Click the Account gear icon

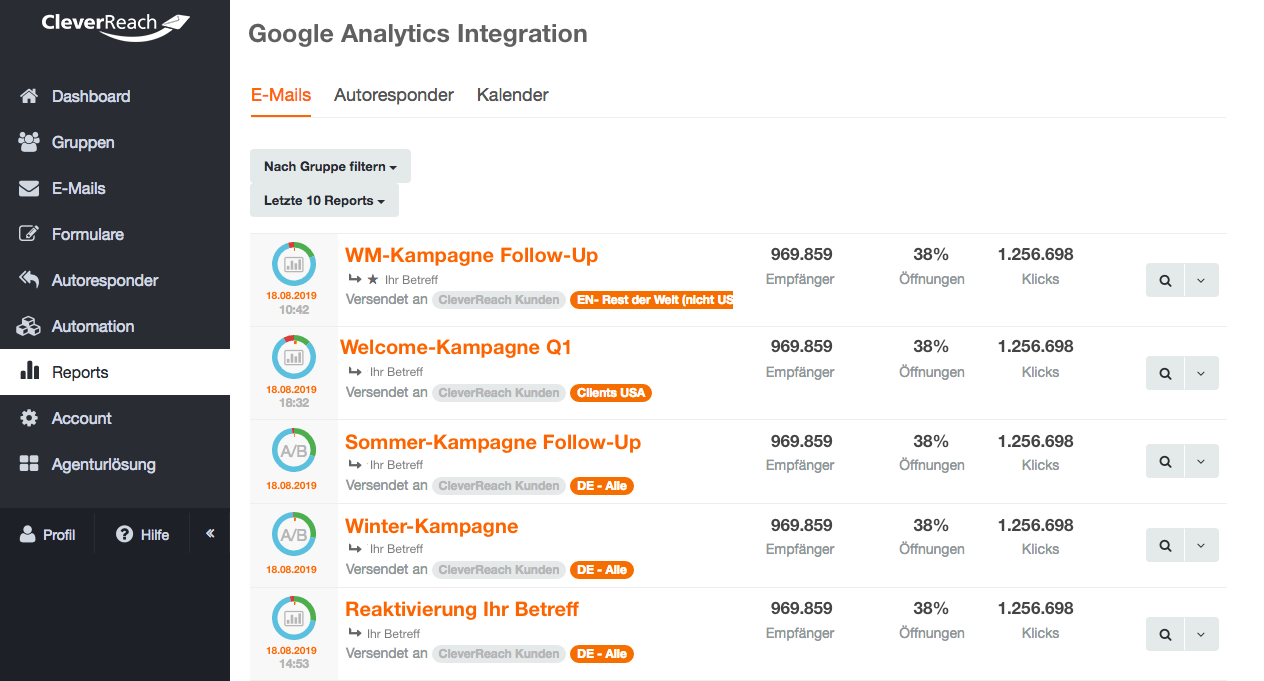pos(29,418)
